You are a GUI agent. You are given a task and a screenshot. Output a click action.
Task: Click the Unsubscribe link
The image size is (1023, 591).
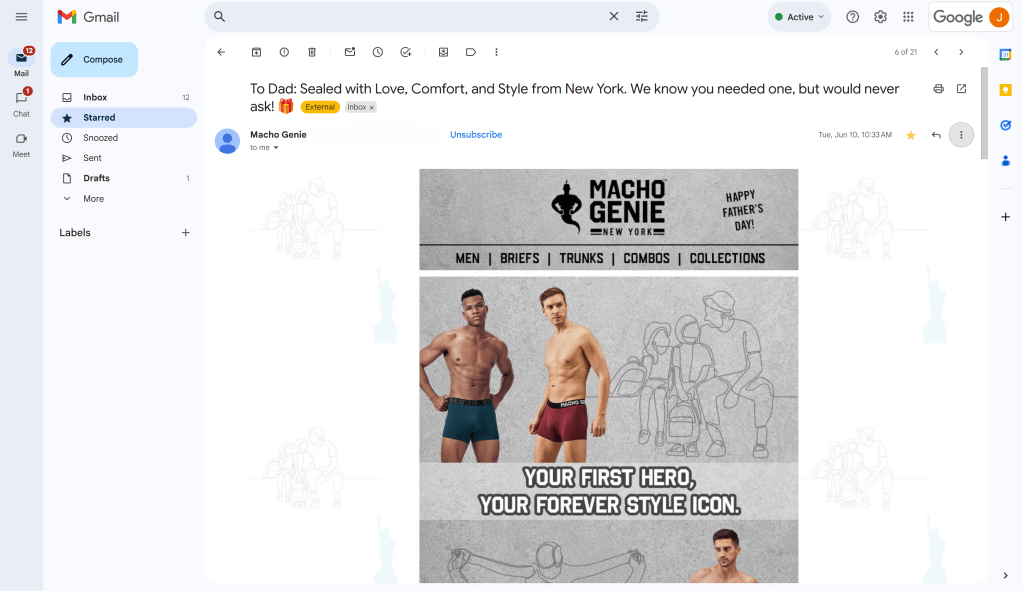point(476,135)
